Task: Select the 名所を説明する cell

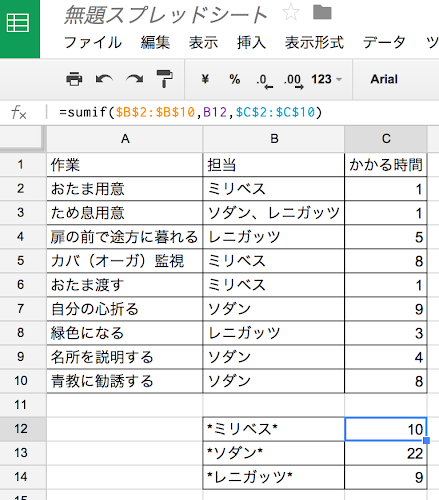Action: (125, 357)
